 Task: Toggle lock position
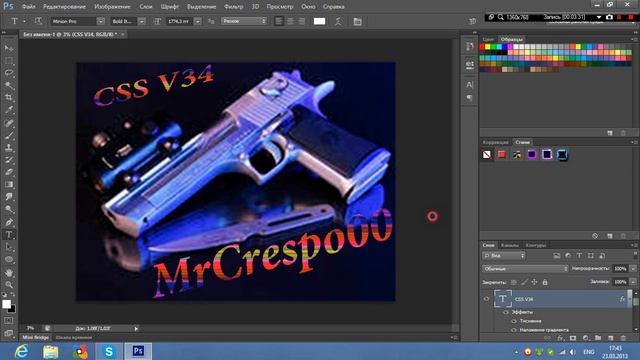tap(534, 282)
